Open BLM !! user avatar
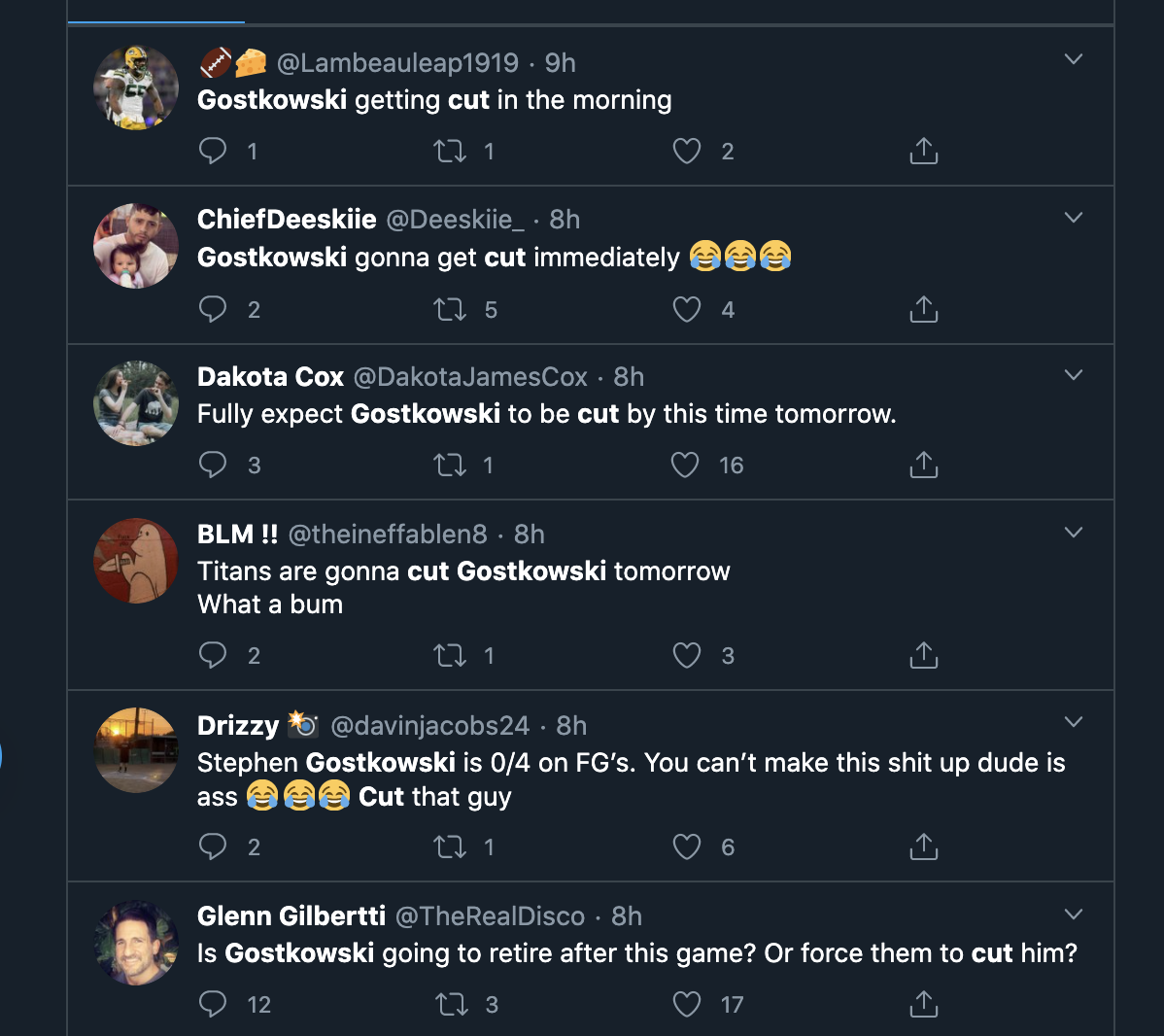Screen dimensions: 1164x1036 tap(136, 561)
